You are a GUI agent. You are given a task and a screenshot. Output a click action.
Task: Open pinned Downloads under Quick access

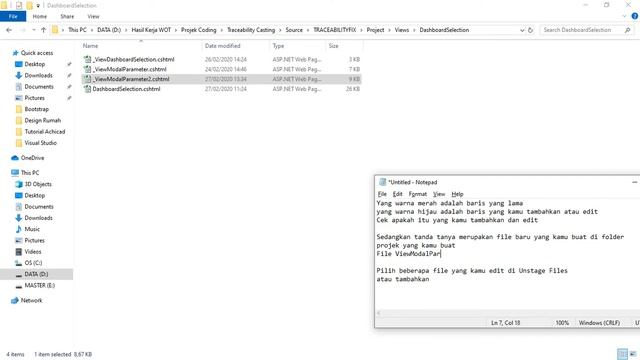(x=38, y=75)
